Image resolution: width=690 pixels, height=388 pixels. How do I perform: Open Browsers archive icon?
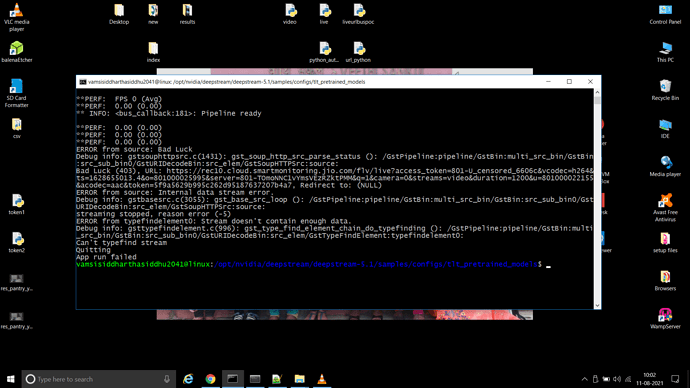(665, 280)
